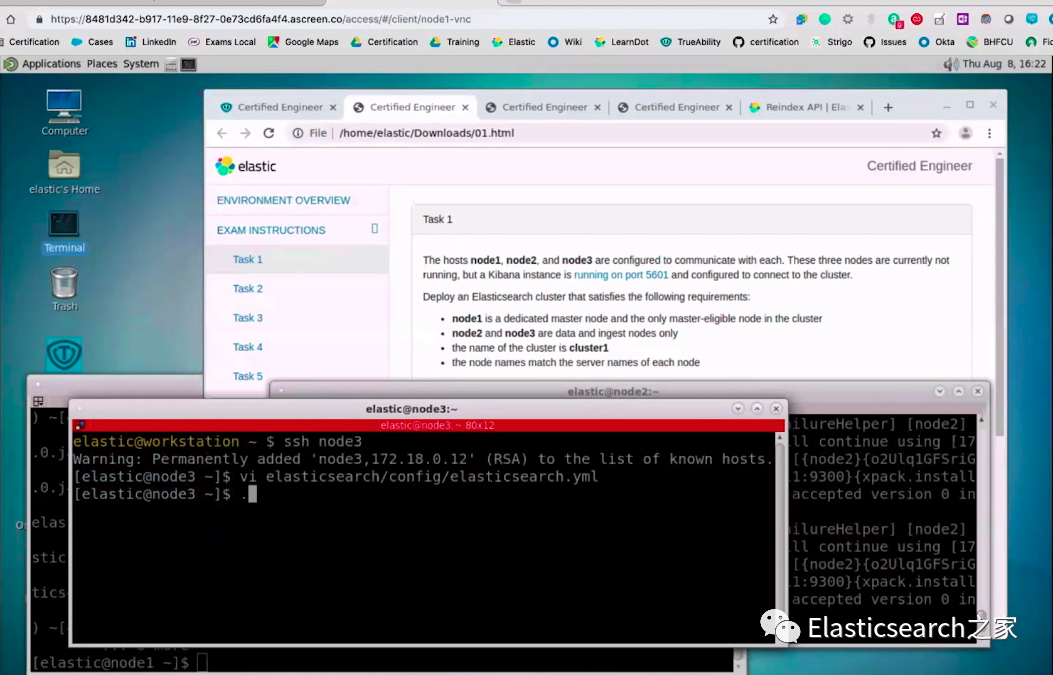Image resolution: width=1053 pixels, height=675 pixels.
Task: Click Exam Instructions heading in sidebar
Action: (271, 230)
